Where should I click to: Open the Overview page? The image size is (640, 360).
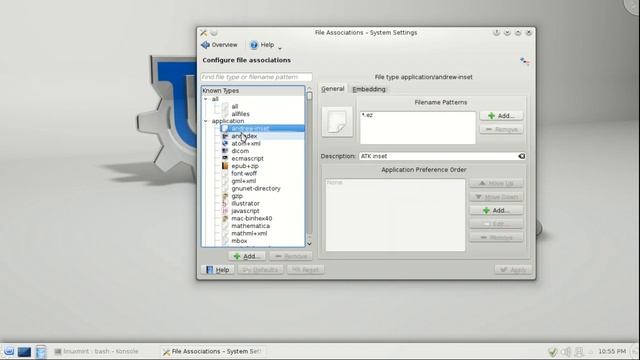(x=219, y=45)
